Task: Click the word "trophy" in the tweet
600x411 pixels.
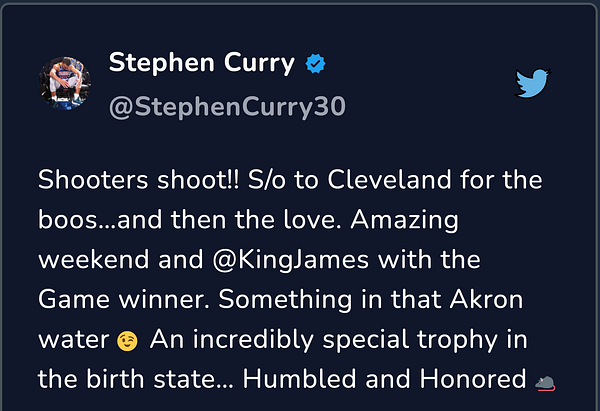Action: pyautogui.click(x=457, y=340)
